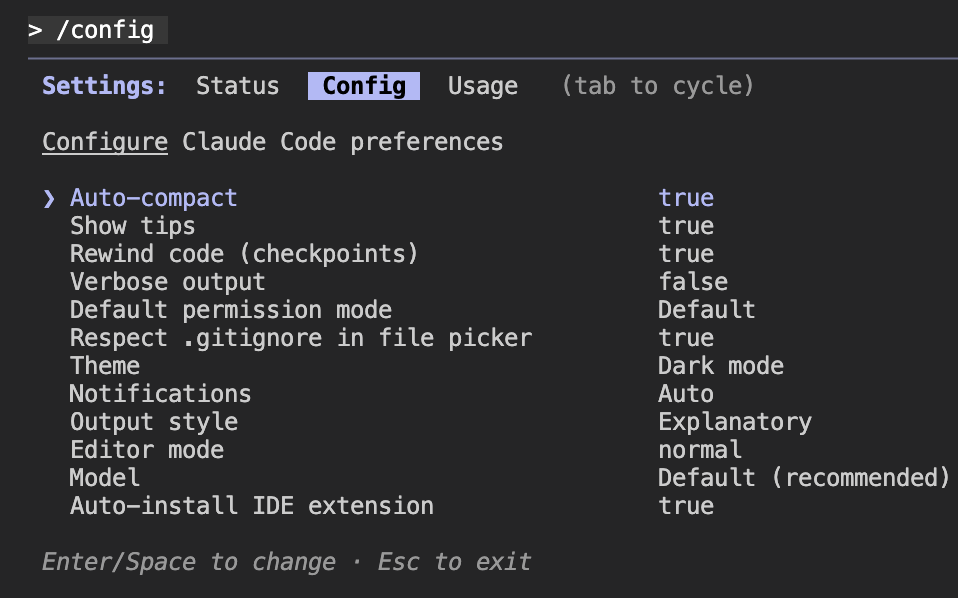This screenshot has width=958, height=598.
Task: Switch to the Status tab
Action: (237, 86)
